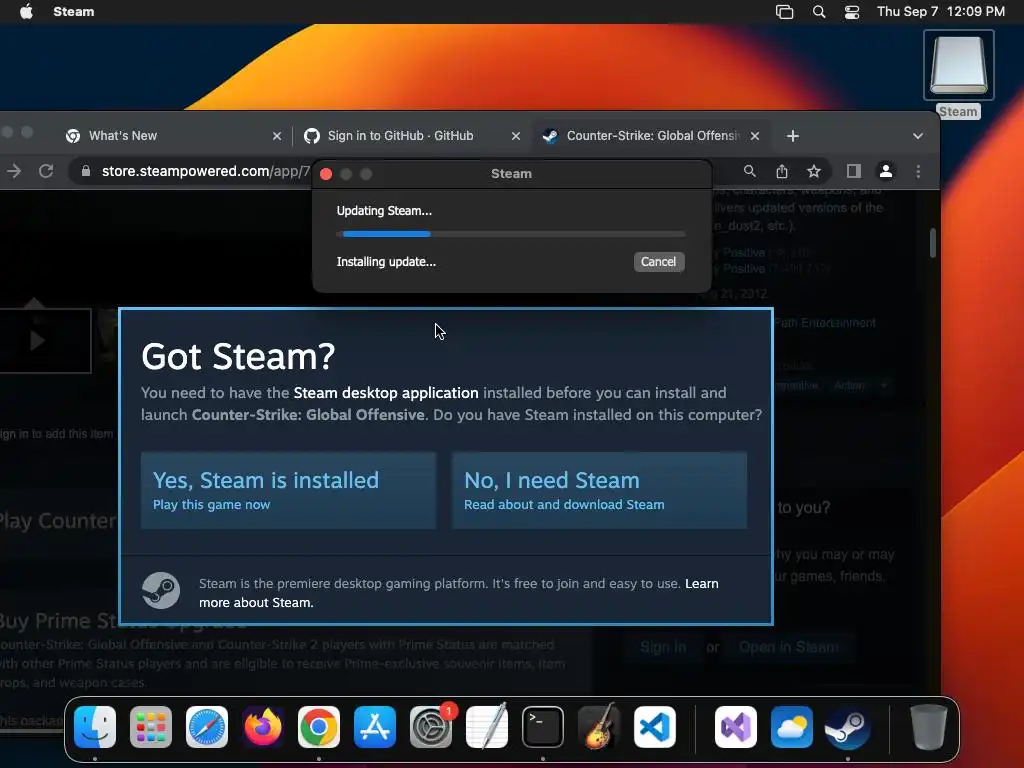Image resolution: width=1024 pixels, height=768 pixels.
Task: Open Google Chrome in the Dock
Action: (x=319, y=727)
